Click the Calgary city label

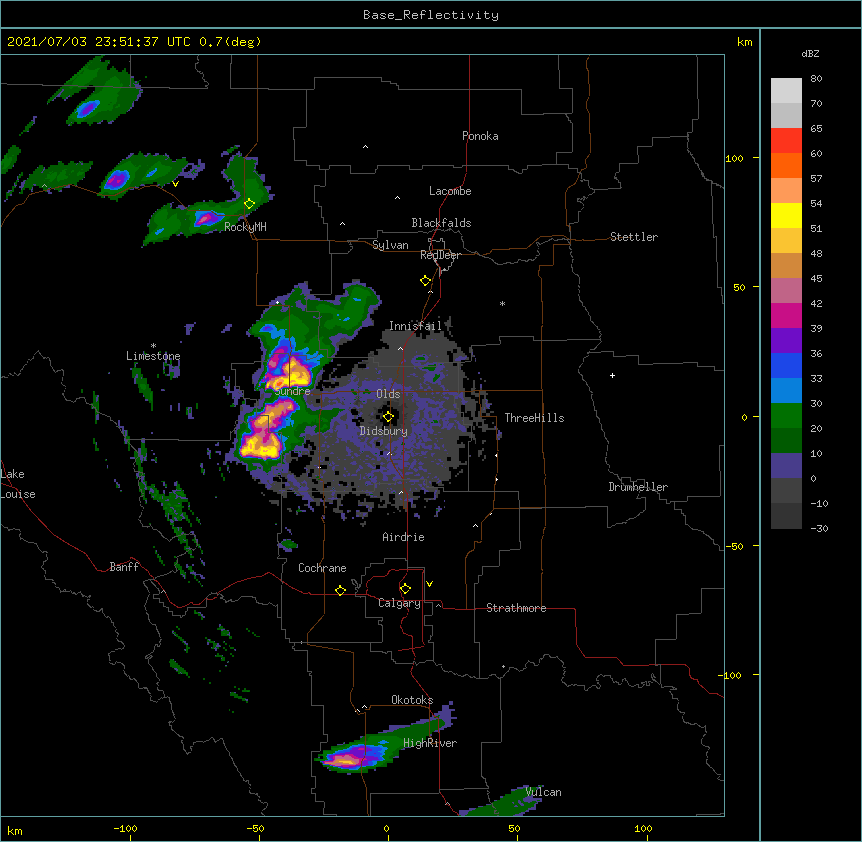pos(399,603)
